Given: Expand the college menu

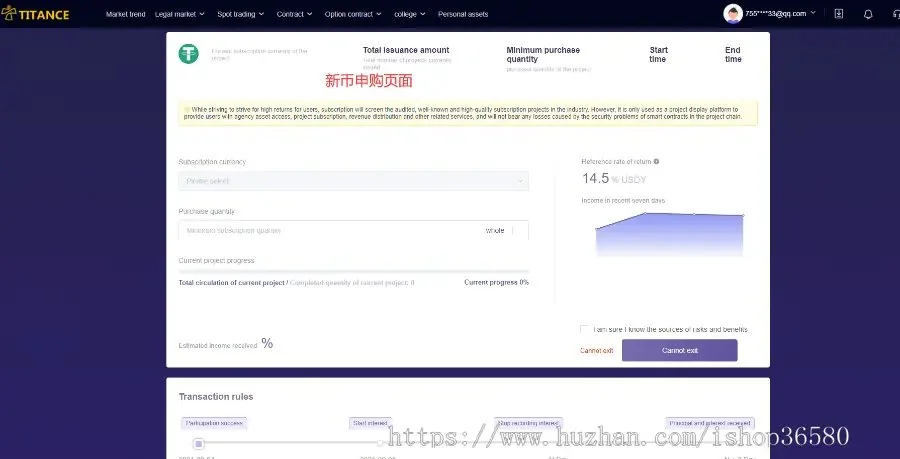Looking at the screenshot, I should pos(410,14).
